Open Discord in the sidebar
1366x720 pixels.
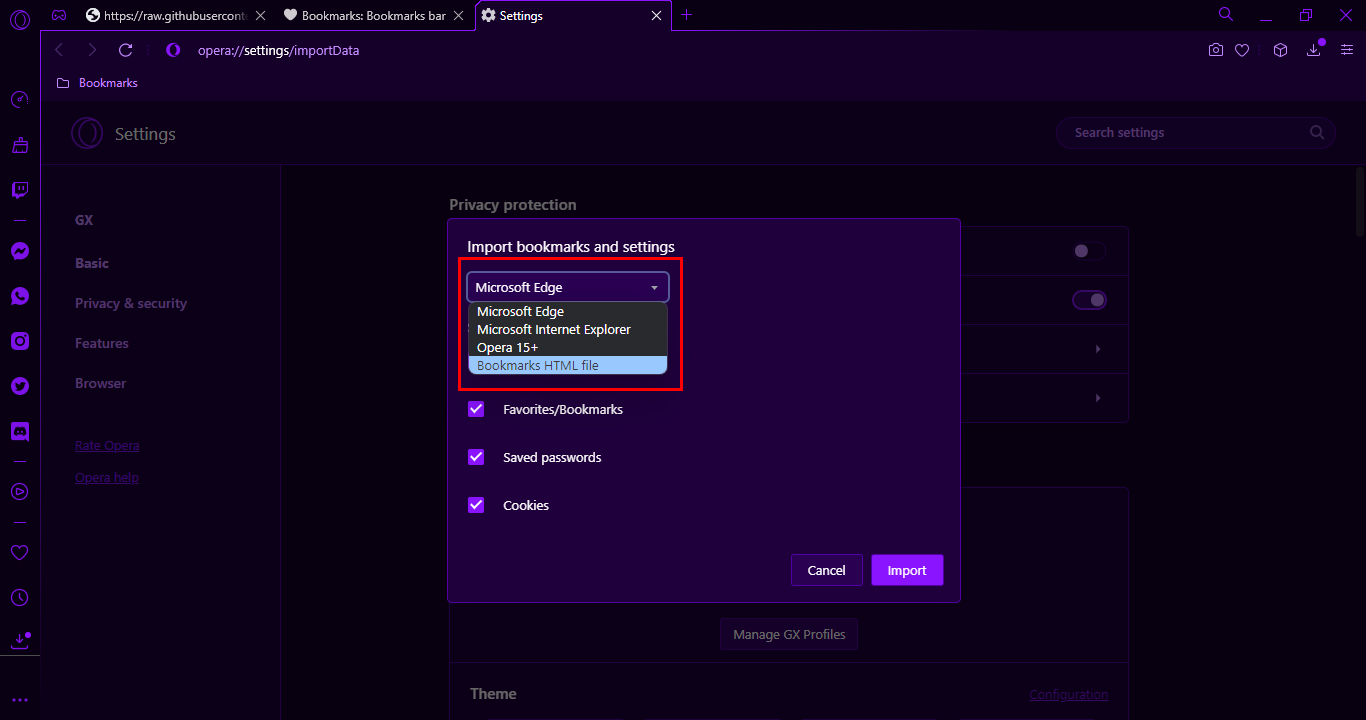click(x=19, y=431)
